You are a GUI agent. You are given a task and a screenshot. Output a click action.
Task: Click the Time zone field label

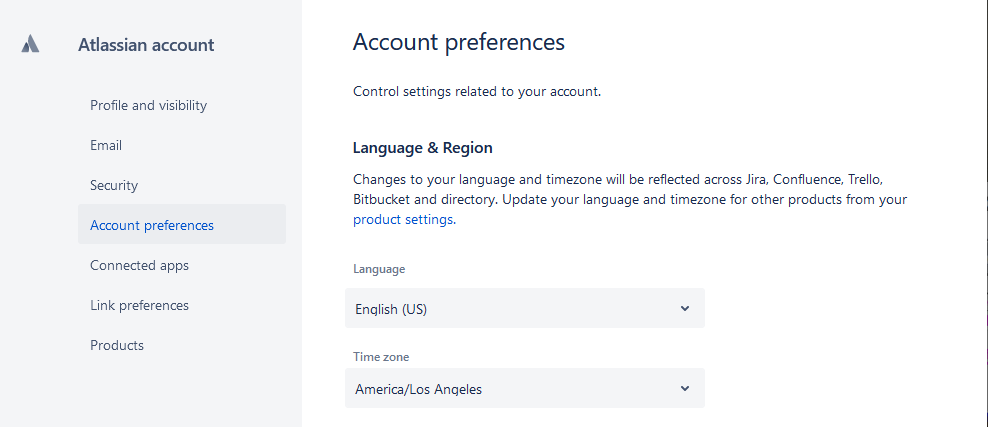[381, 357]
